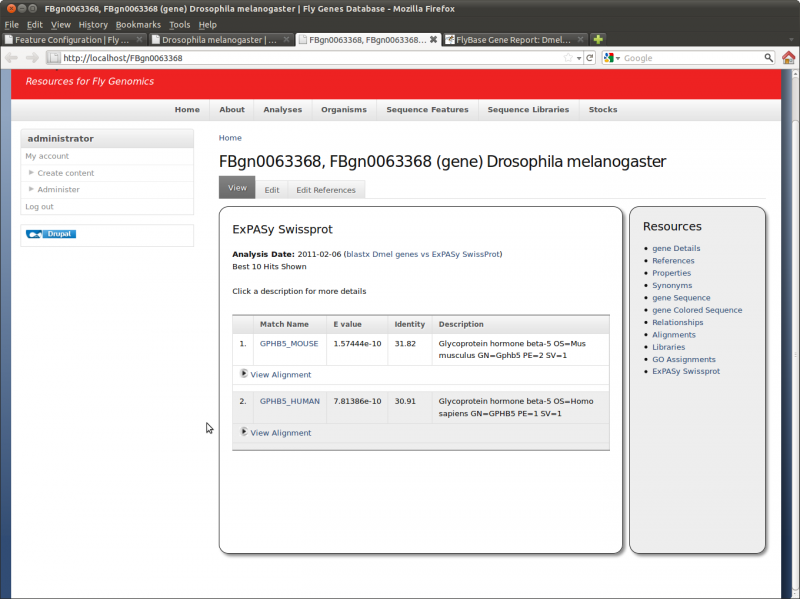
Task: Open the Google search engine selector
Action: point(612,58)
